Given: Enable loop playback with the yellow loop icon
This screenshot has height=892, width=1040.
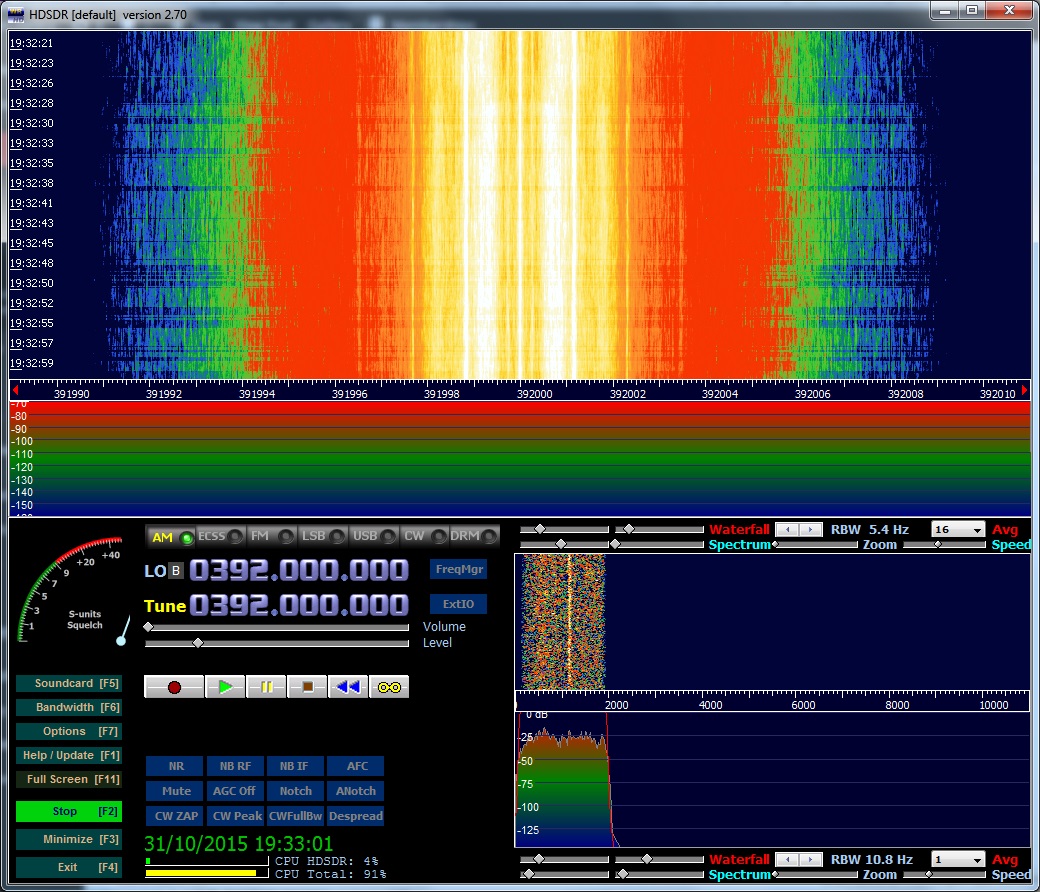Looking at the screenshot, I should pyautogui.click(x=389, y=687).
